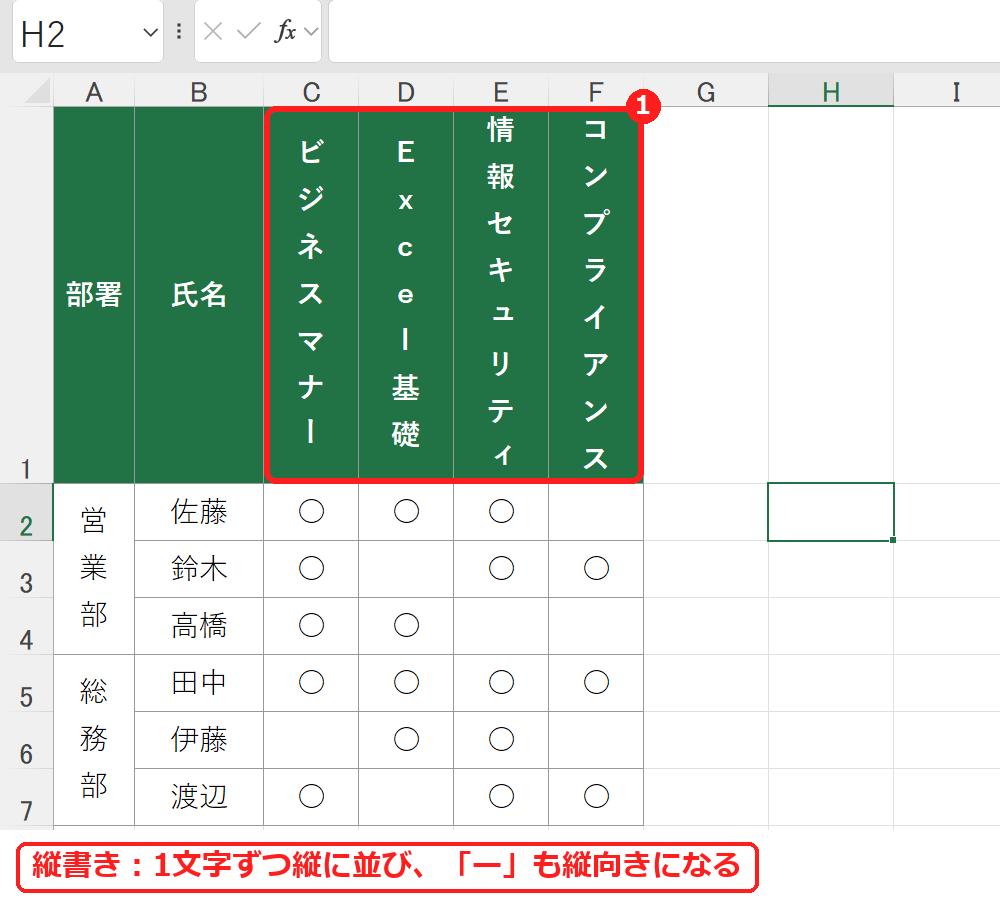
Task: Click 田中's circle under ビジネスマナー
Action: [311, 683]
